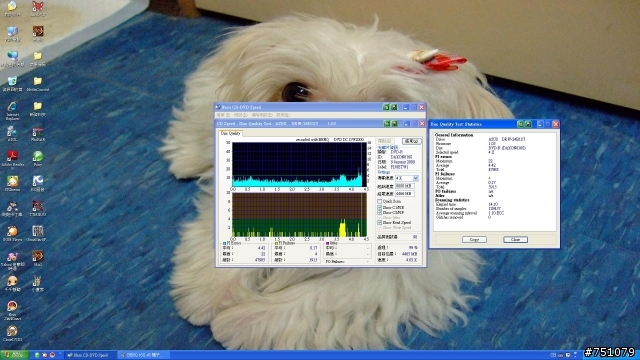Open the Adobe Reader desktop shortcut

pos(12,159)
